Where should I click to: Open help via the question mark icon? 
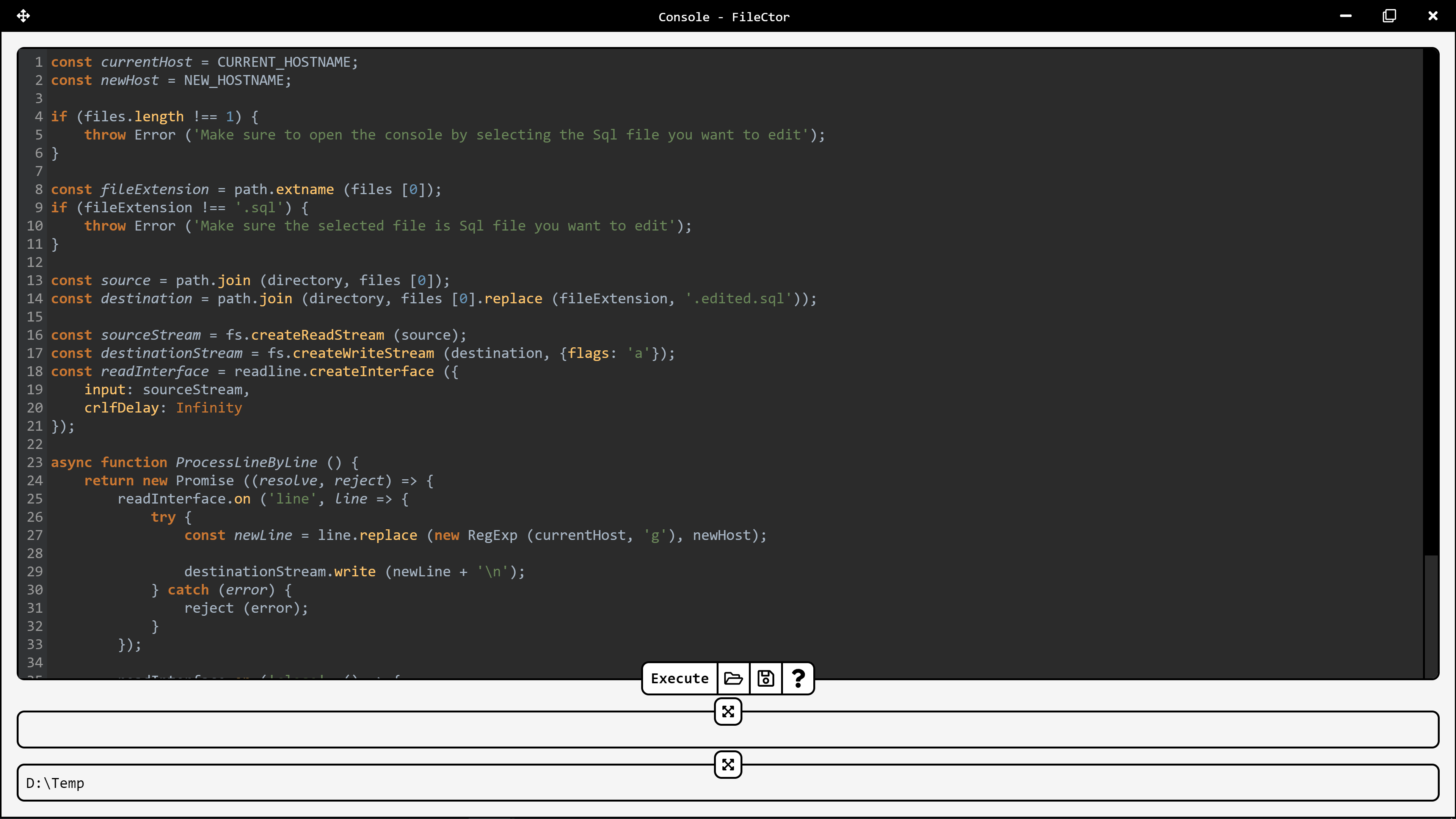(797, 678)
